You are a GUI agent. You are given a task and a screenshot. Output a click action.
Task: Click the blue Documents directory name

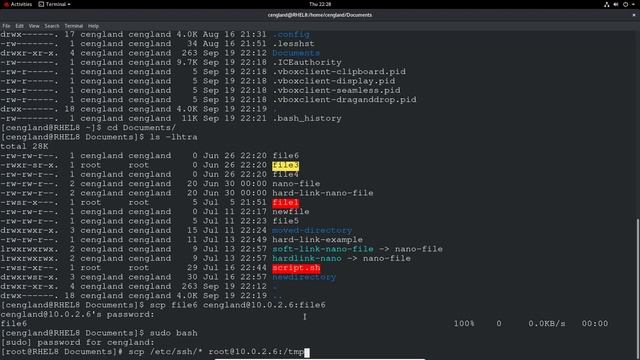(296, 53)
